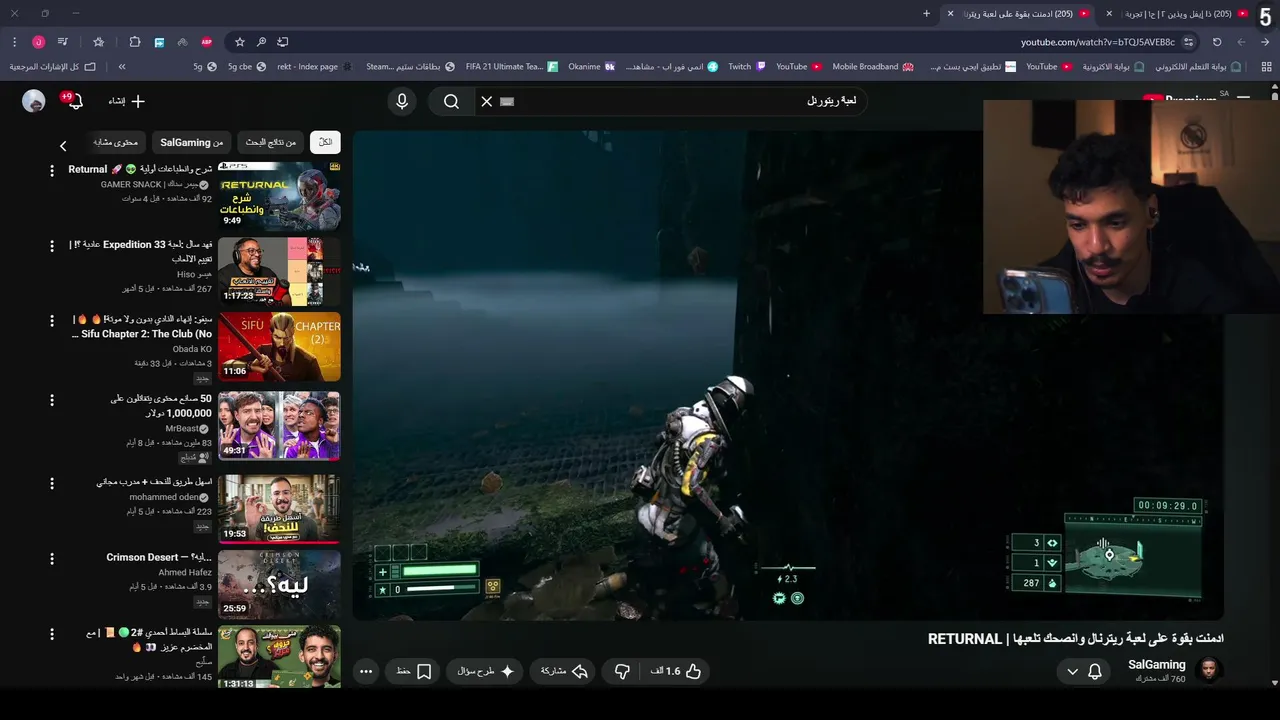Go forward using browser forward arrow
1280x720 pixels.
click(1241, 42)
